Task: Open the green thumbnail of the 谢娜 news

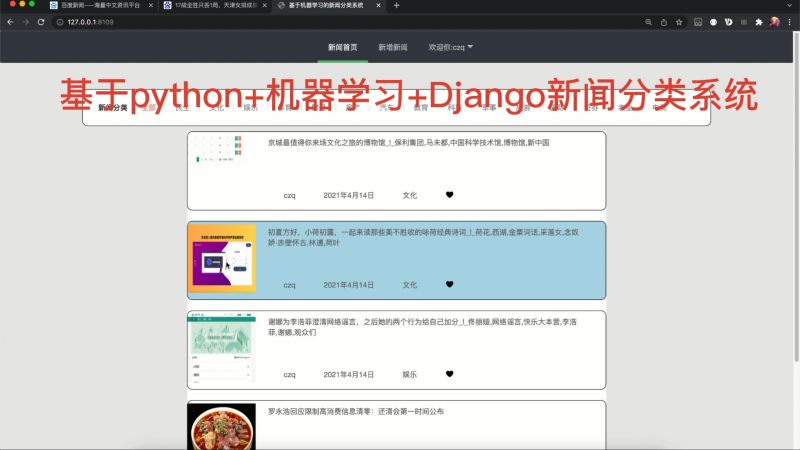Action: pos(221,348)
